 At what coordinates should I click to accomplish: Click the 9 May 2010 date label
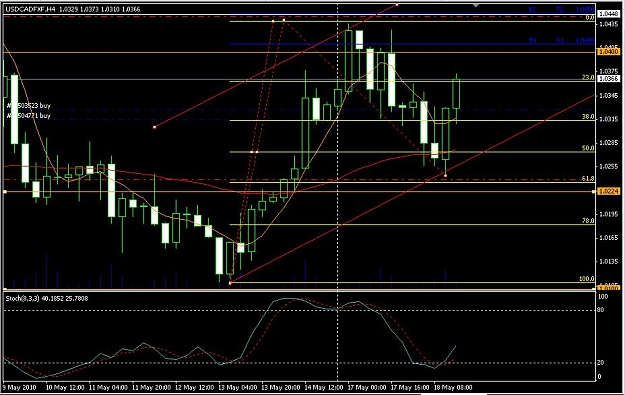point(20,387)
